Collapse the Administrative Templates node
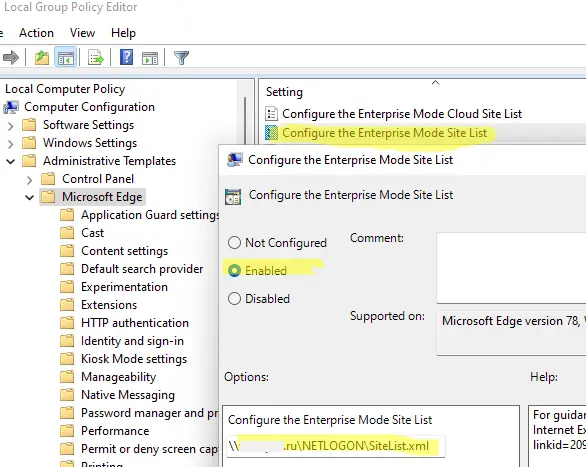 pyautogui.click(x=10, y=161)
